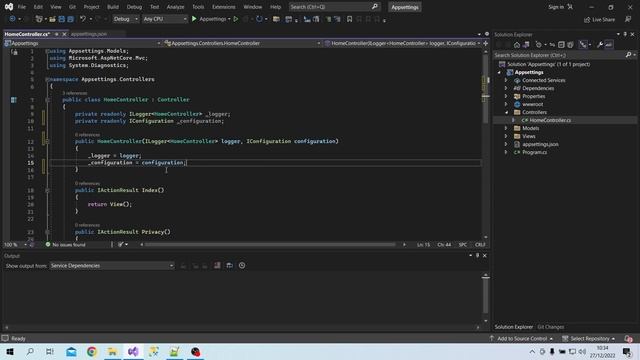Click File Explorer icon on the taskbar
The width and height of the screenshot is (640, 360).
[x=112, y=351]
